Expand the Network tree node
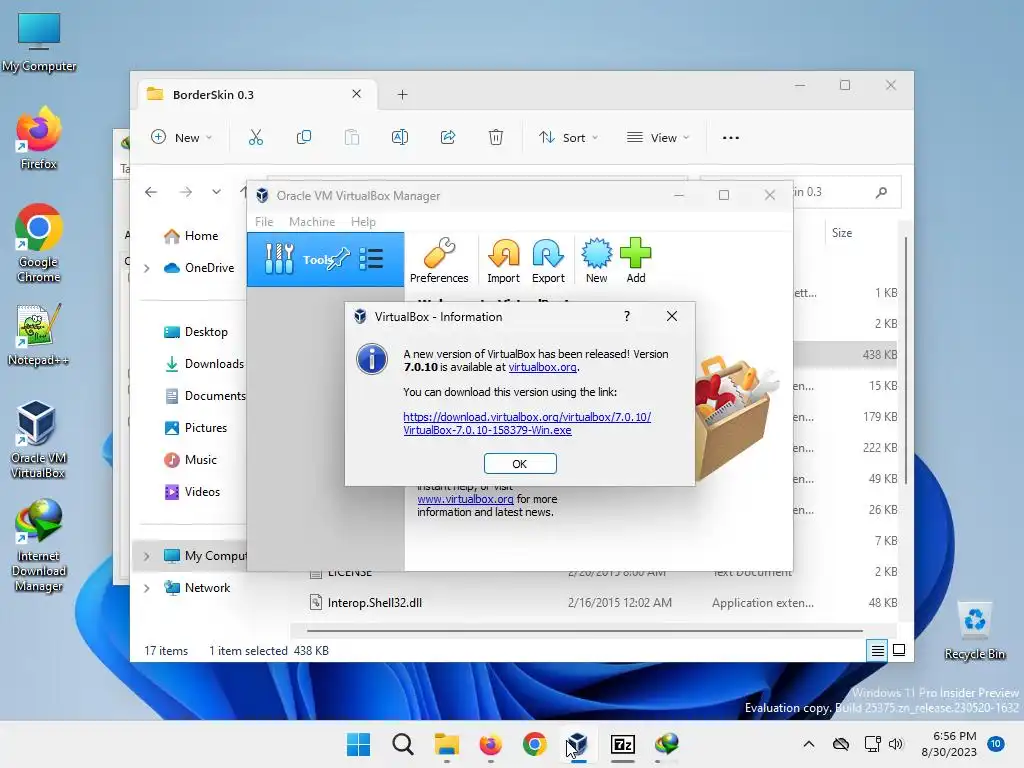Screen dimensions: 1024x768 147,588
